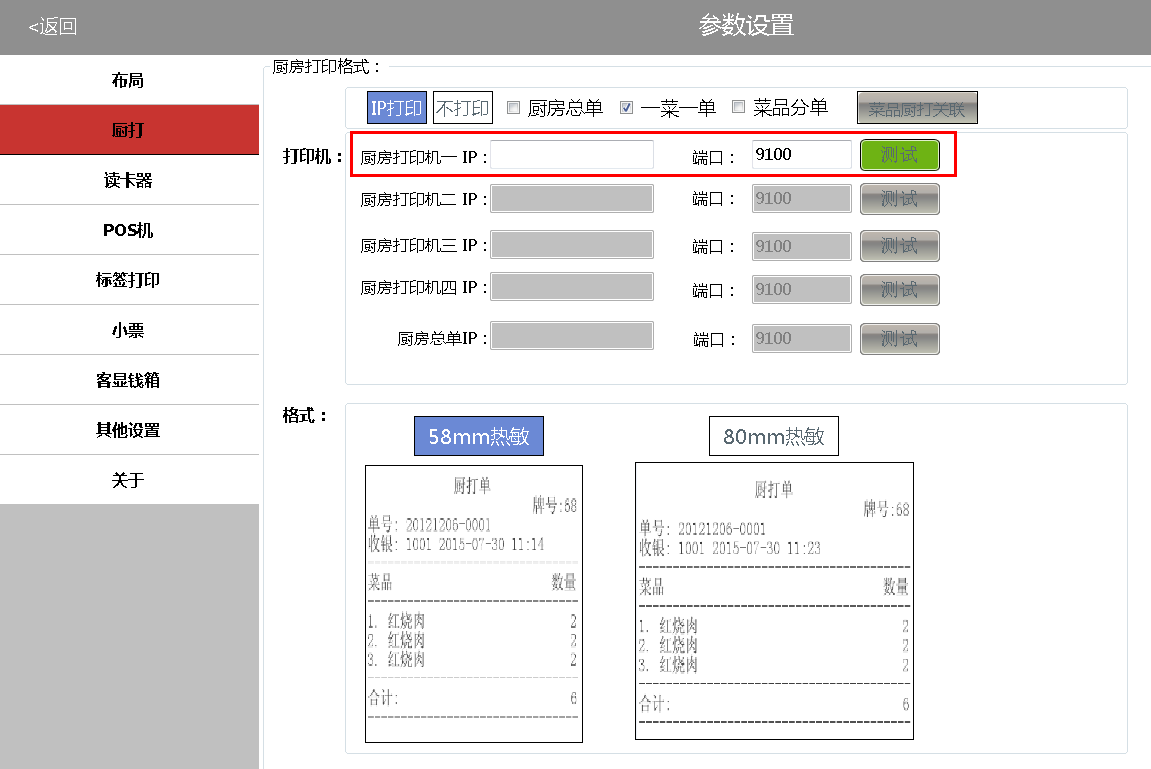Viewport: 1151px width, 769px height.
Task: Open the 关于 page
Action: 129,479
